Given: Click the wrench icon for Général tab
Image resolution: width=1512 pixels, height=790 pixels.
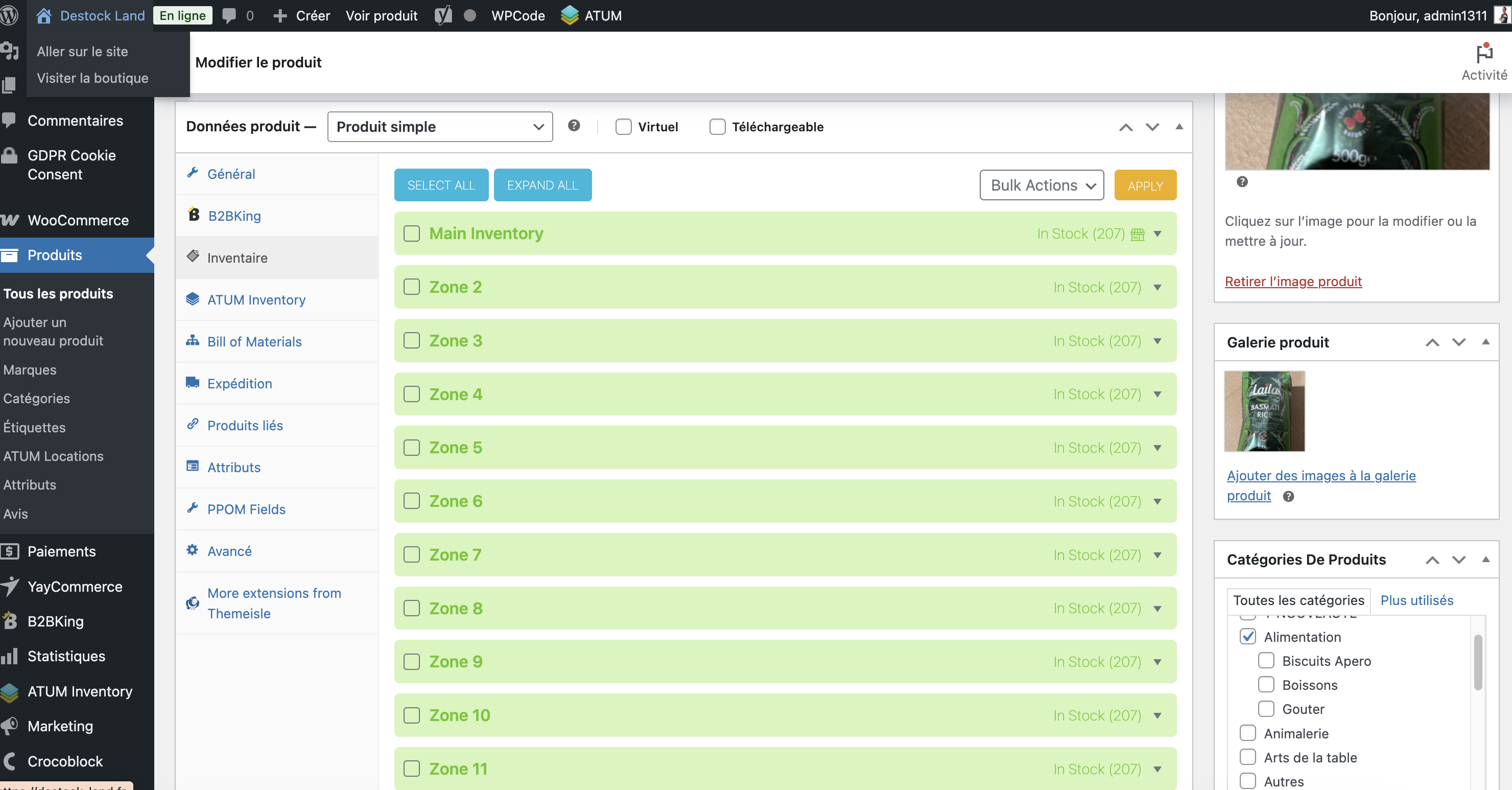Looking at the screenshot, I should [193, 173].
